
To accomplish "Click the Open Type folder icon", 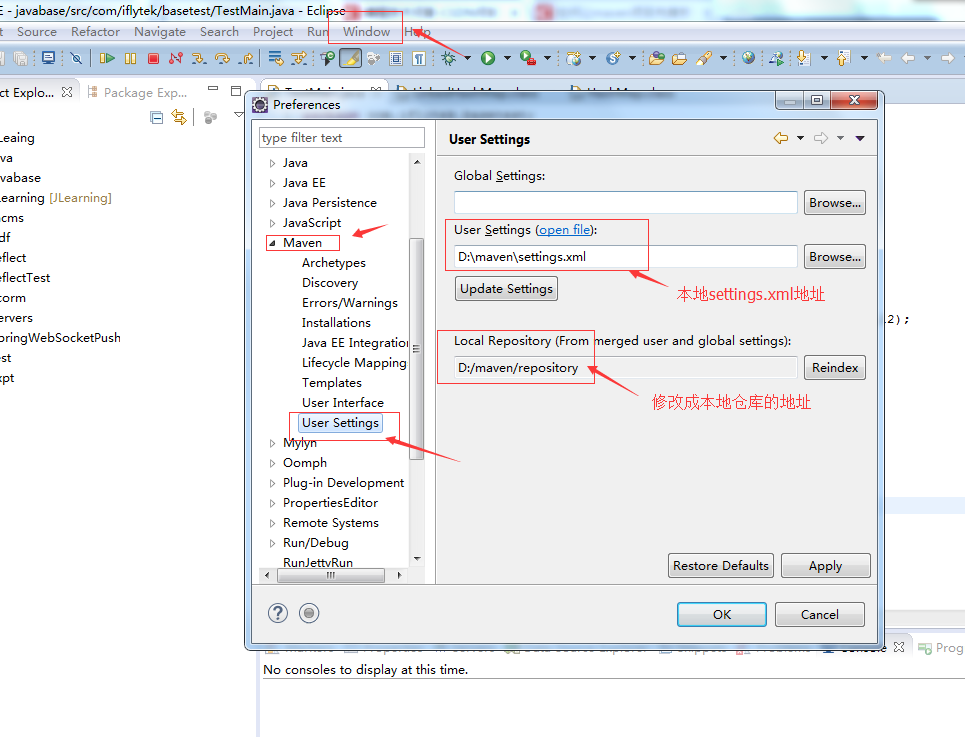I will 657,58.
